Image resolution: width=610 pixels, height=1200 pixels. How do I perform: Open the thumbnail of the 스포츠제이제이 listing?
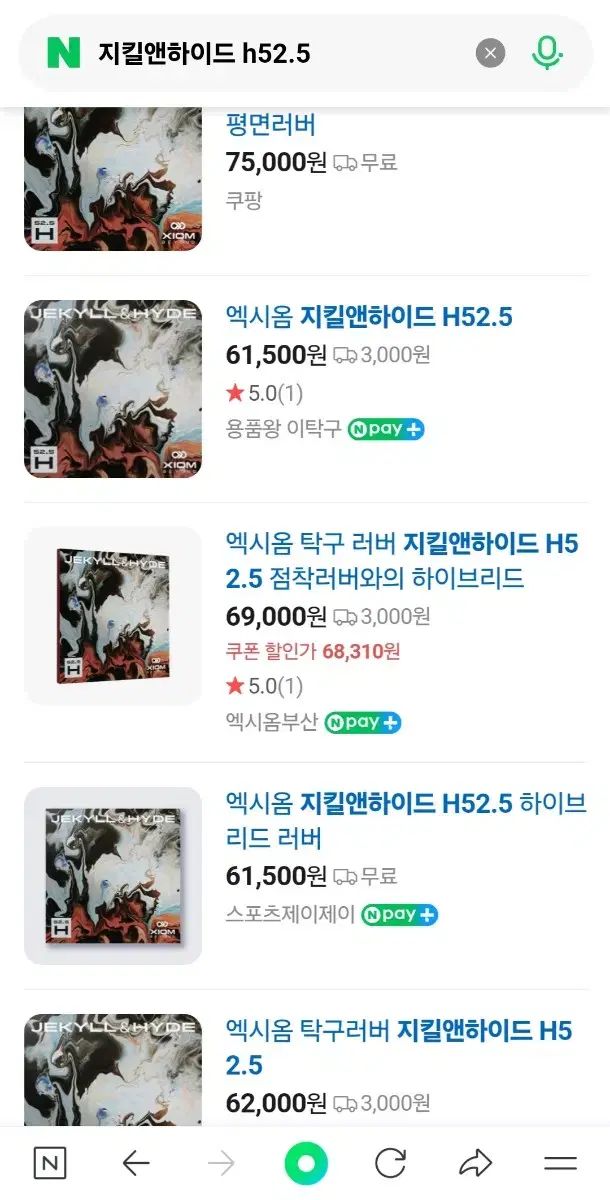113,875
